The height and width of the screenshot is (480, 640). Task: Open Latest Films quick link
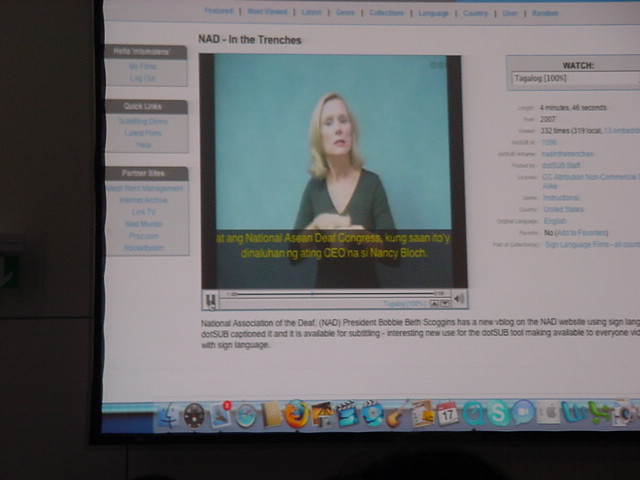pyautogui.click(x=143, y=133)
